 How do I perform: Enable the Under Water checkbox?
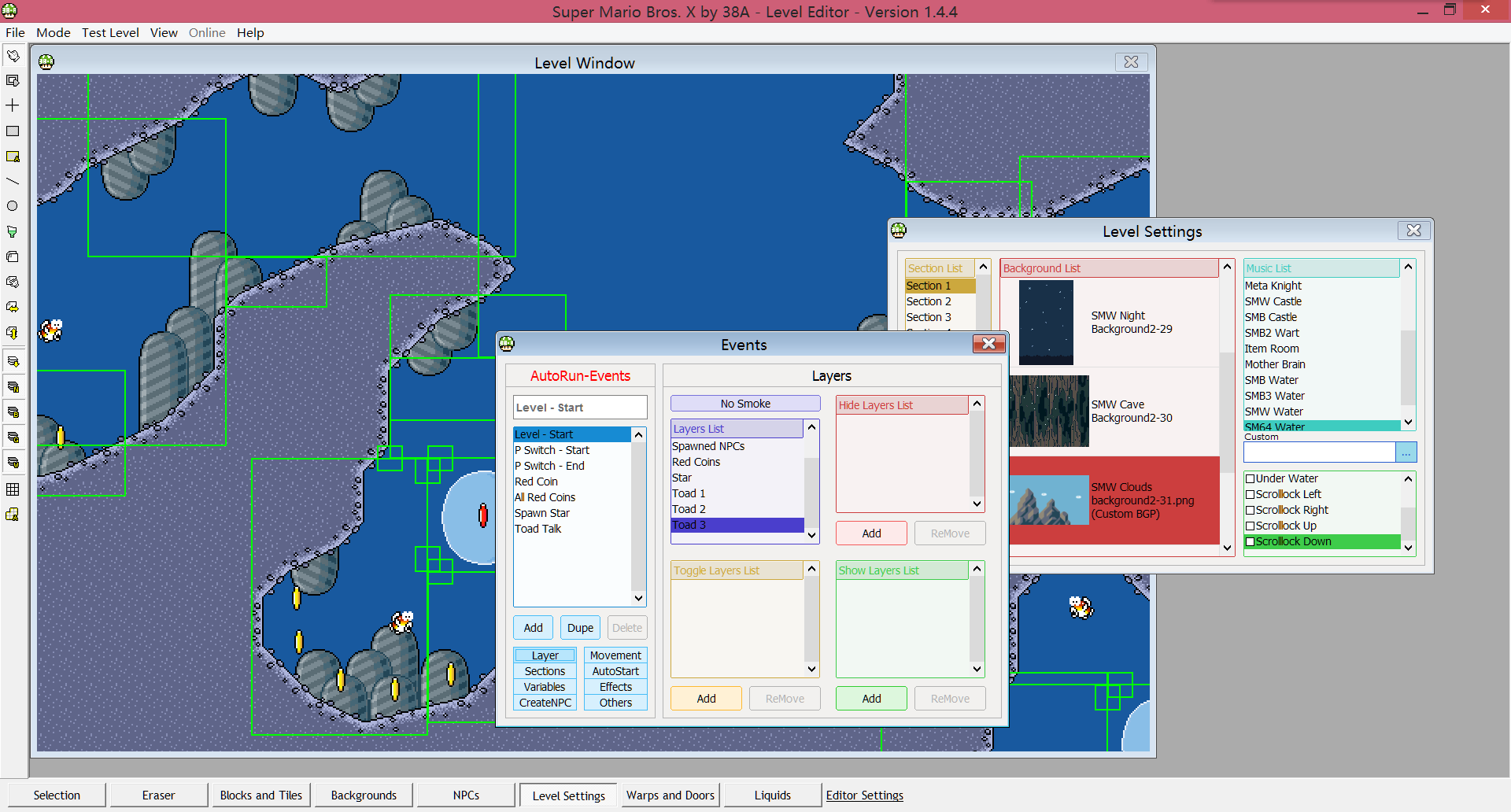click(1250, 478)
